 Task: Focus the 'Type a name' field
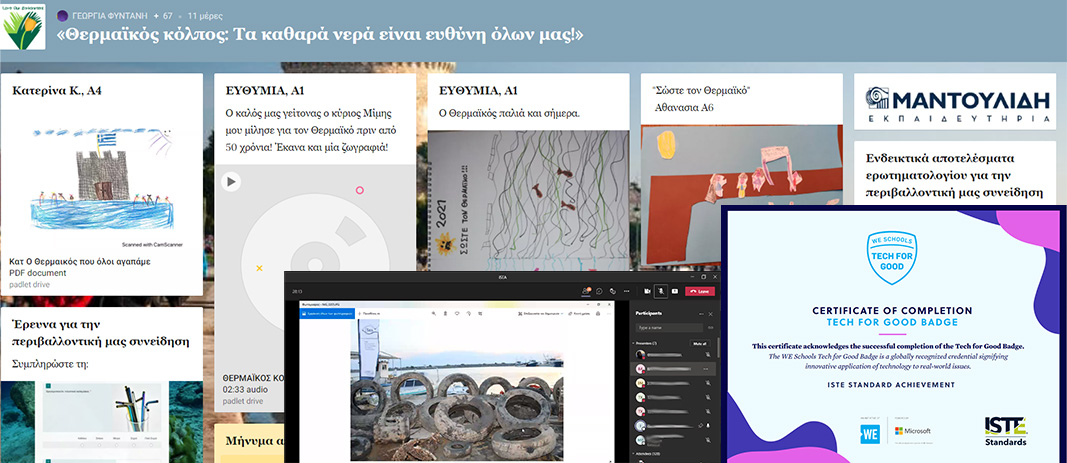[x=669, y=328]
